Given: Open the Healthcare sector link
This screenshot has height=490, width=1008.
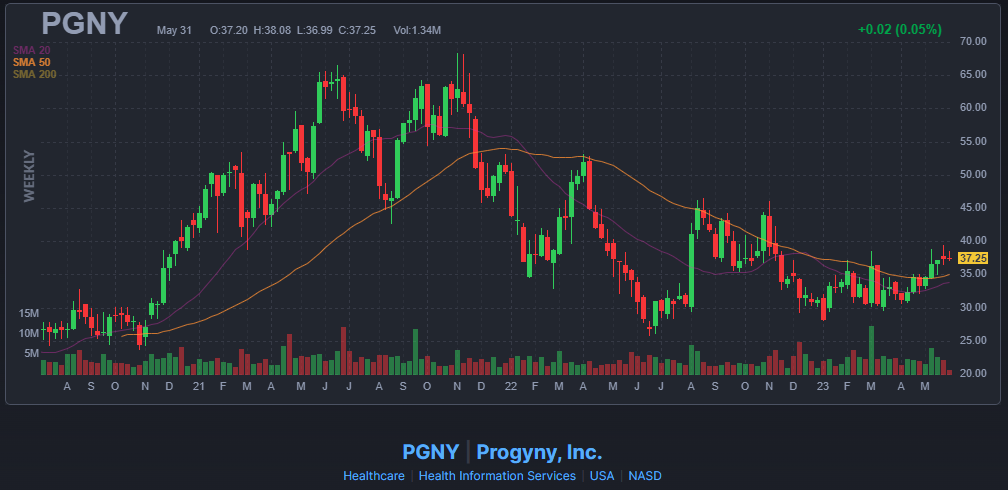Looking at the screenshot, I should pyautogui.click(x=374, y=476).
